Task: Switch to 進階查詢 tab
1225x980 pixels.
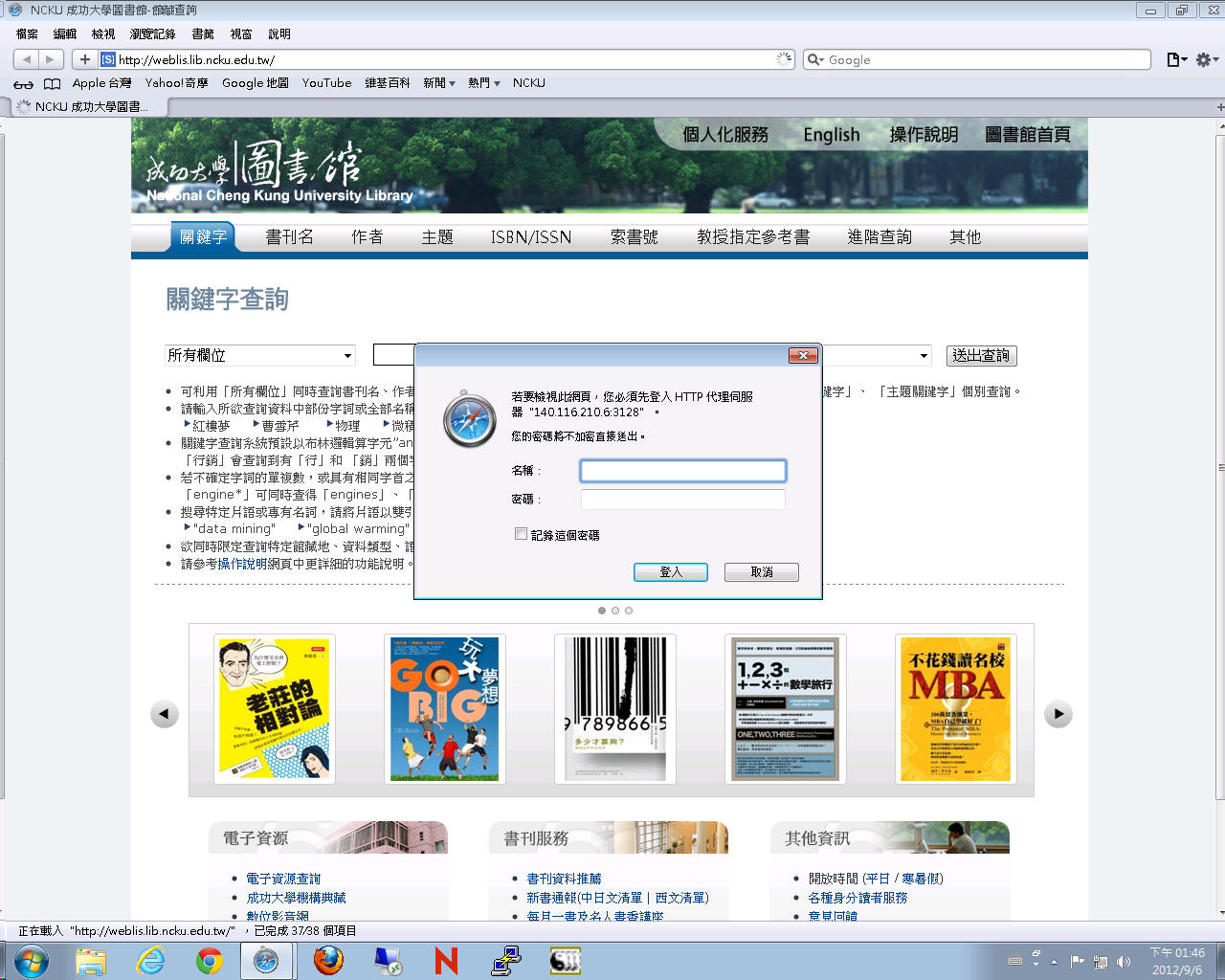Action: (880, 236)
